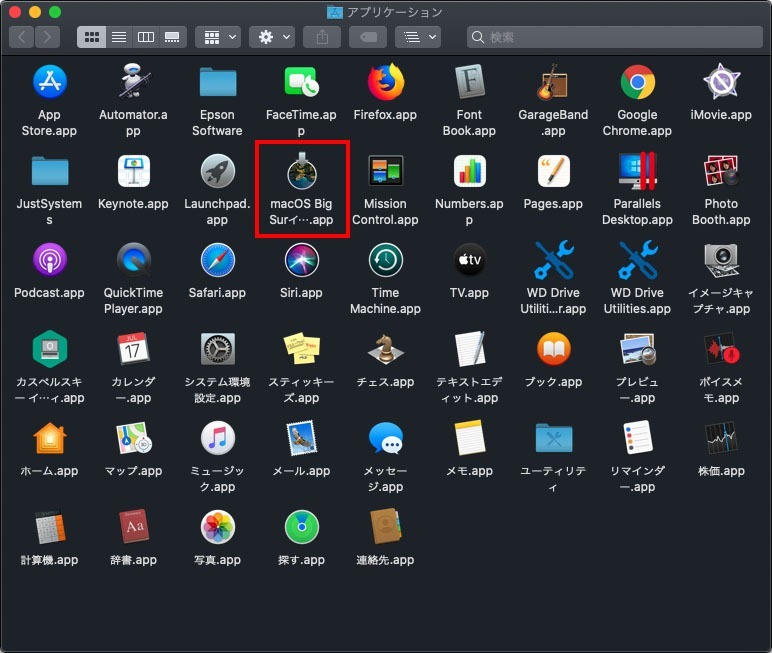Select 連絡先.app icon
Viewport: 772px width, 653px height.
click(x=386, y=527)
